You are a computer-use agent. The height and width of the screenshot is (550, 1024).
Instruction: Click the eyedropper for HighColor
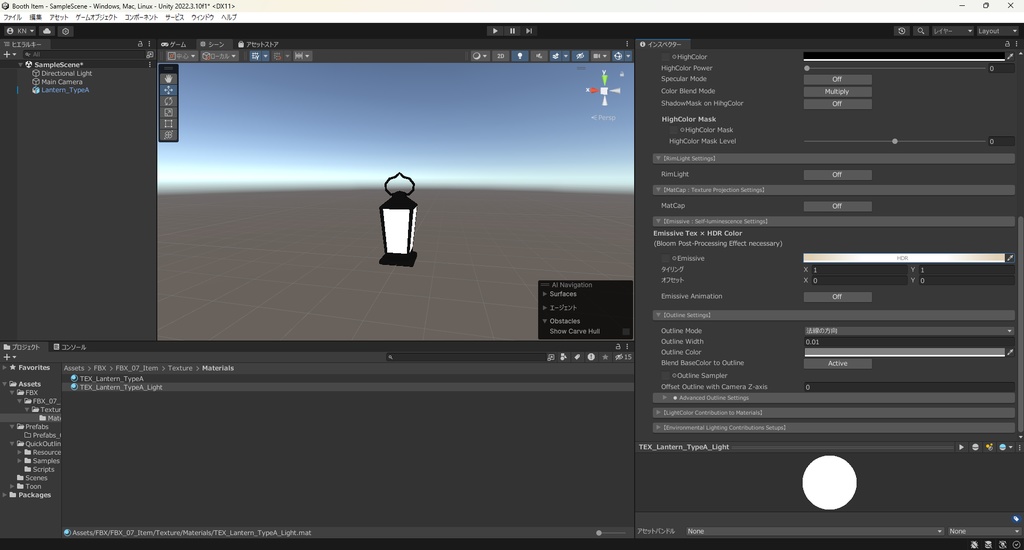[x=1010, y=57]
